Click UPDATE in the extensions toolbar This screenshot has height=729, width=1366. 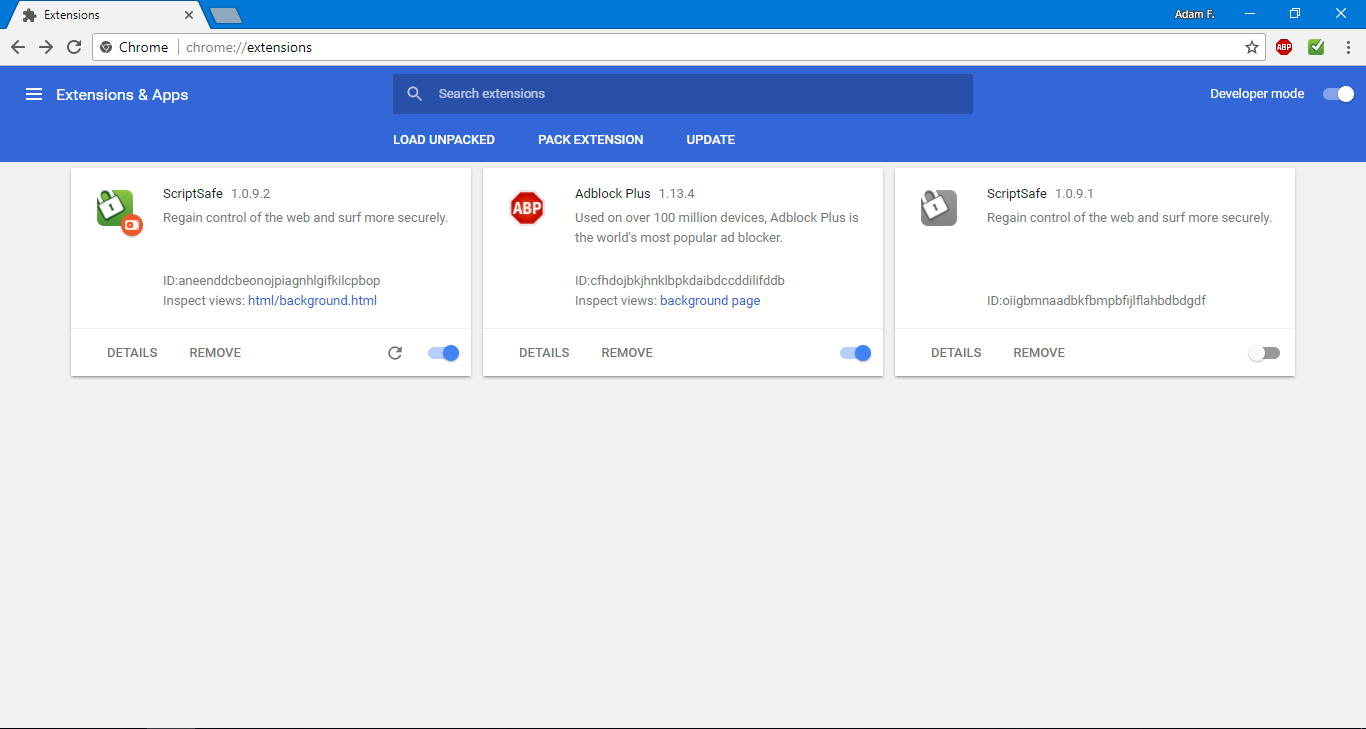[710, 139]
